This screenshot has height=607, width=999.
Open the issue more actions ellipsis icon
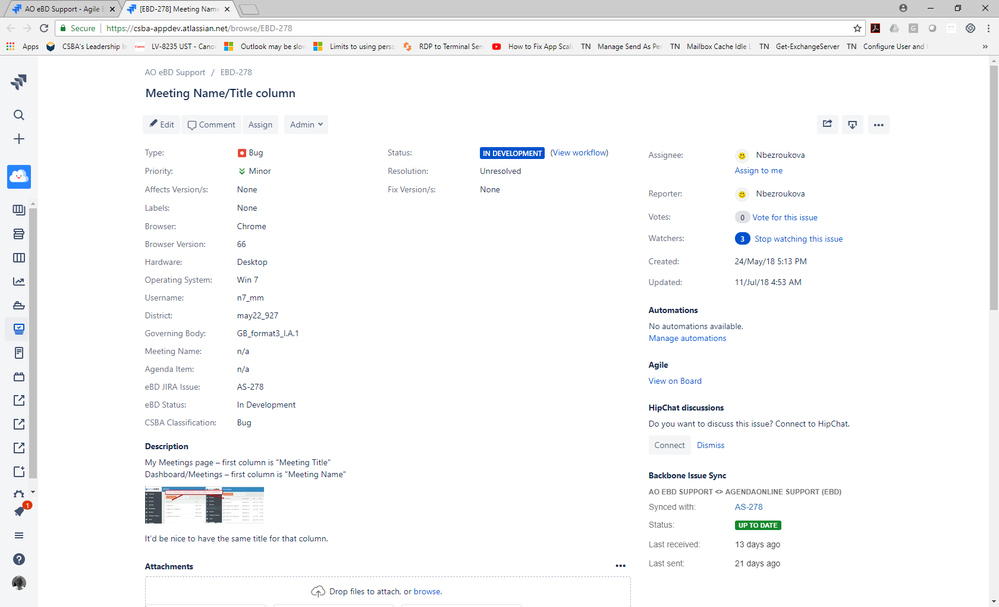(879, 124)
